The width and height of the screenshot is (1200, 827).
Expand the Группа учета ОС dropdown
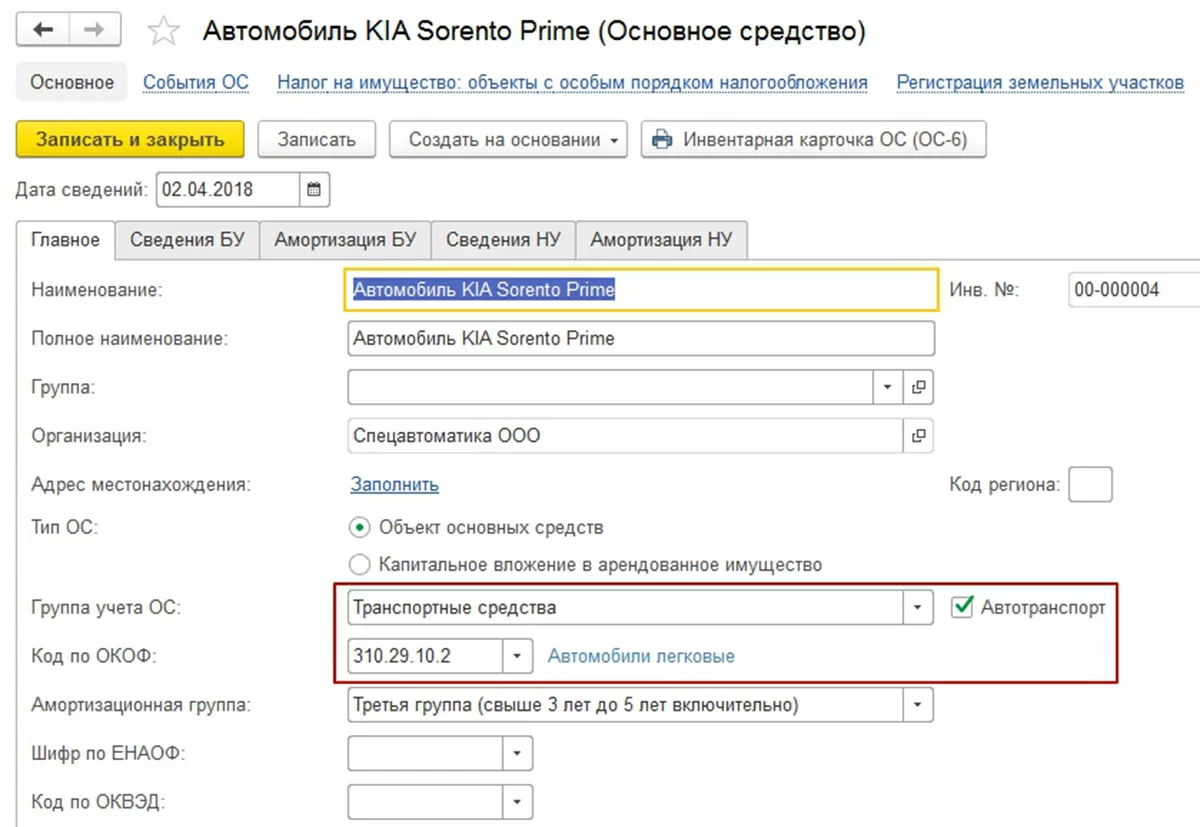pos(917,607)
